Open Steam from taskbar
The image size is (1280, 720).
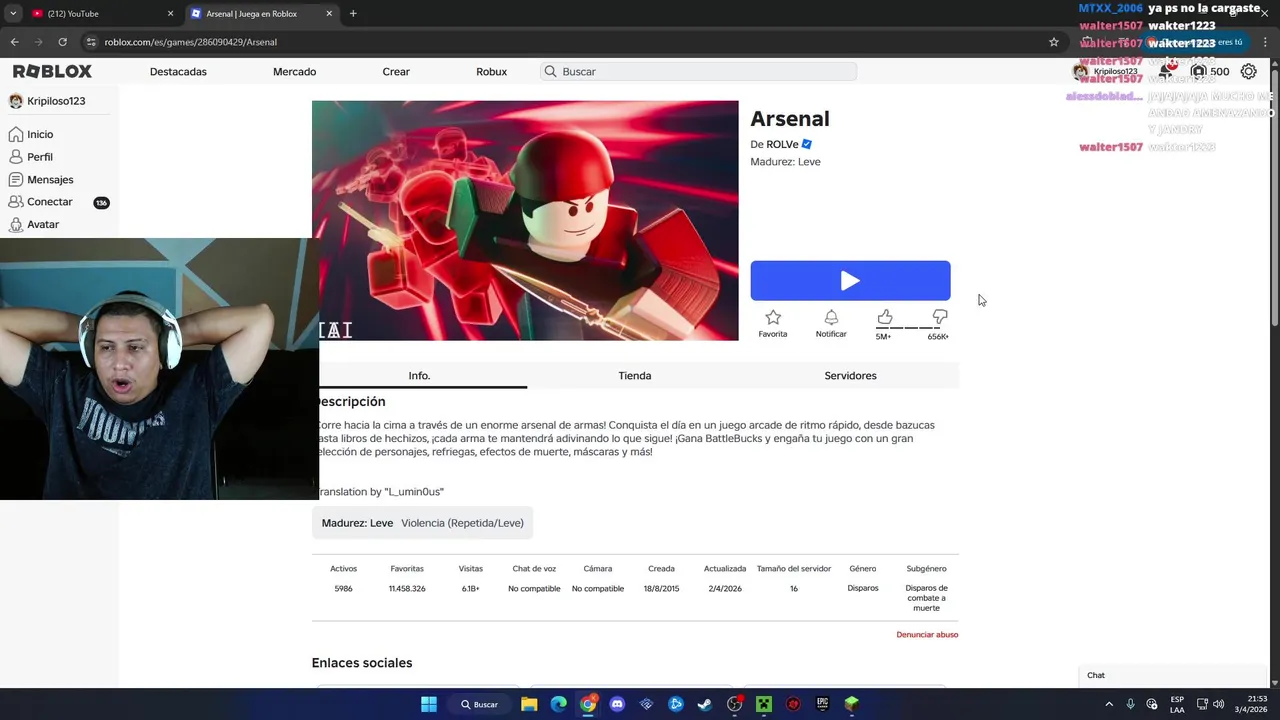click(705, 704)
